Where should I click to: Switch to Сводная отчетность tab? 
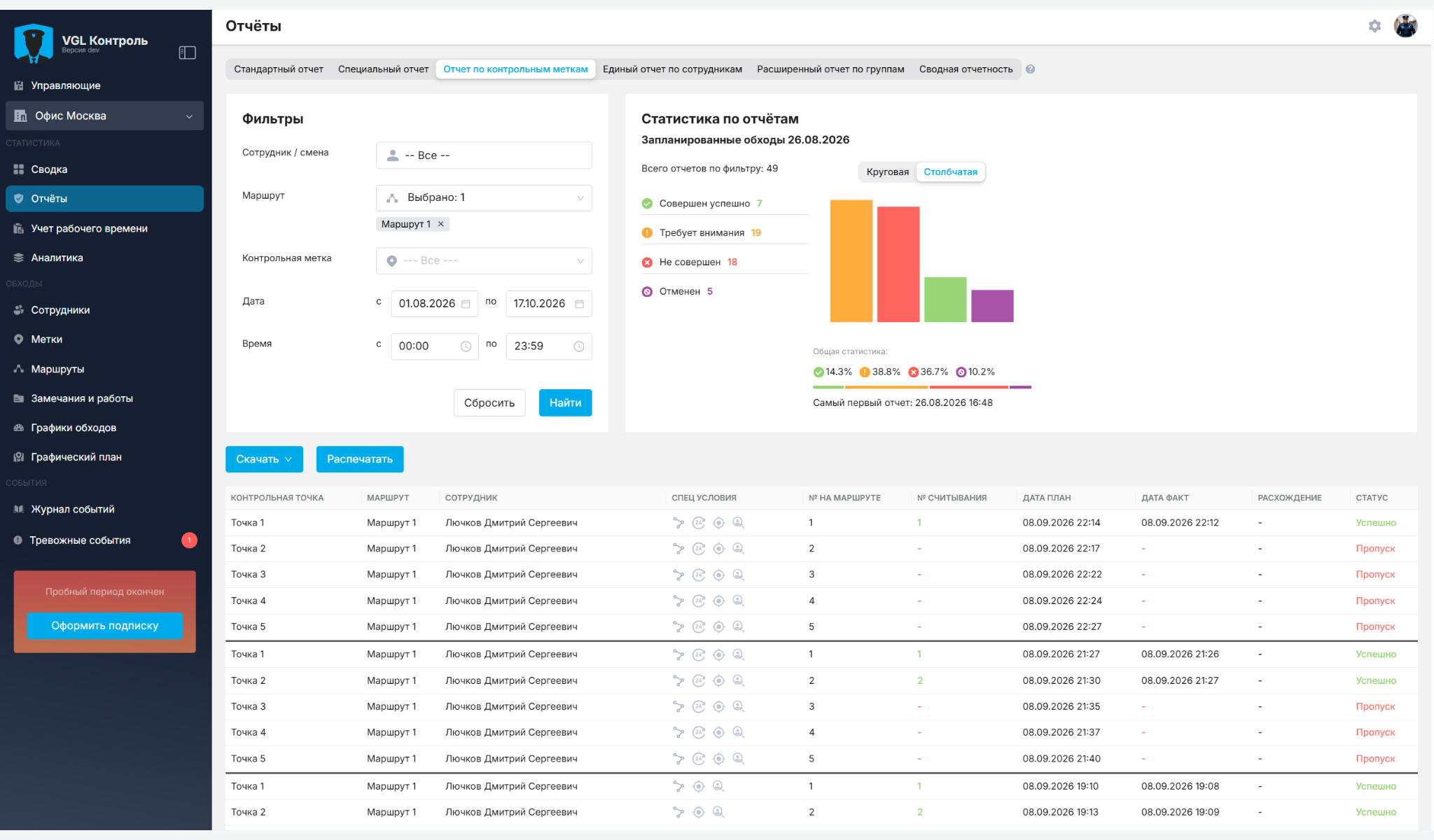(x=966, y=69)
